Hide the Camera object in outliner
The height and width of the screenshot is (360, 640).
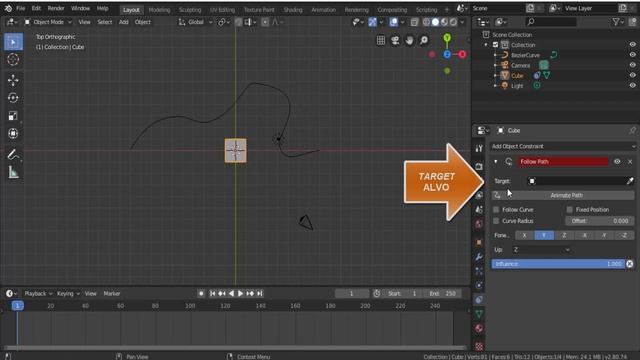point(632,65)
